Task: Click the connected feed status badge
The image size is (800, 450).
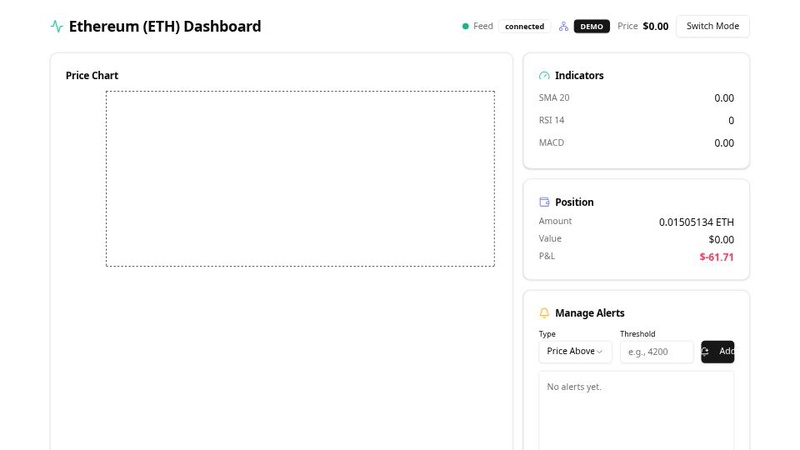Action: 524,26
